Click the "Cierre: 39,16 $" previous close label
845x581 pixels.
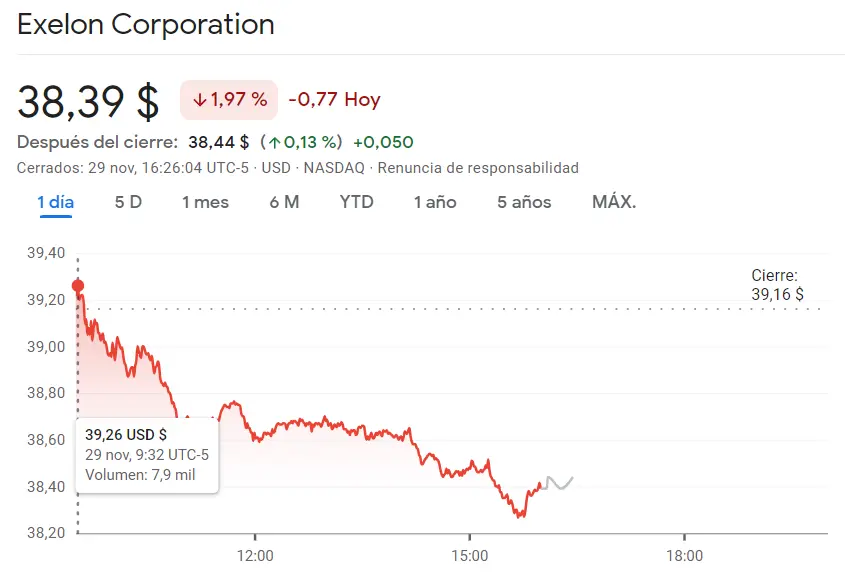pos(777,285)
